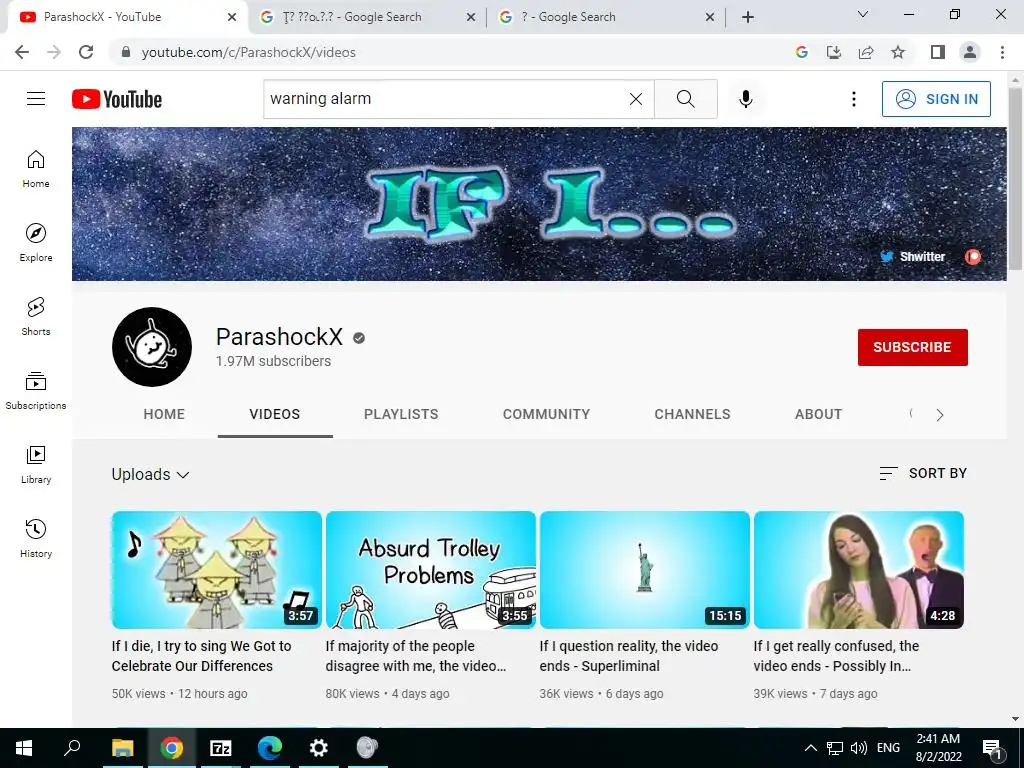Open Windows Start menu

click(x=24, y=748)
